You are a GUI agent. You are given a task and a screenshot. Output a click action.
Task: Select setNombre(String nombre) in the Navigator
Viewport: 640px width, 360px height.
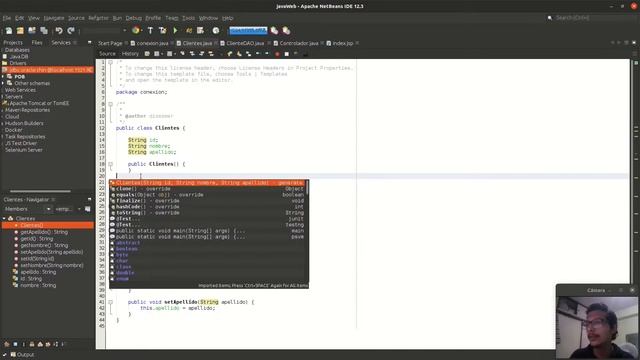point(51,265)
